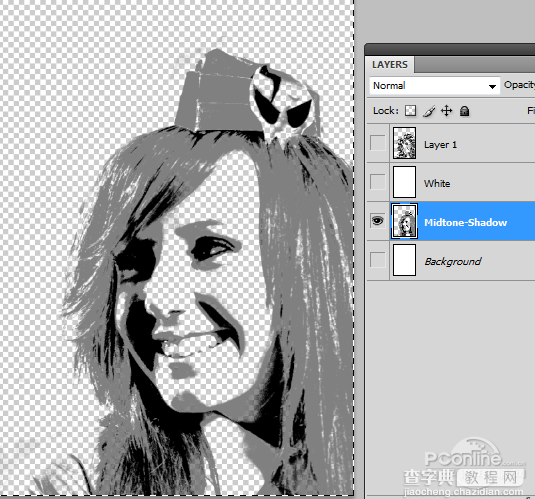Click the lock all padlock icon
Image resolution: width=535 pixels, height=499 pixels.
(x=464, y=111)
